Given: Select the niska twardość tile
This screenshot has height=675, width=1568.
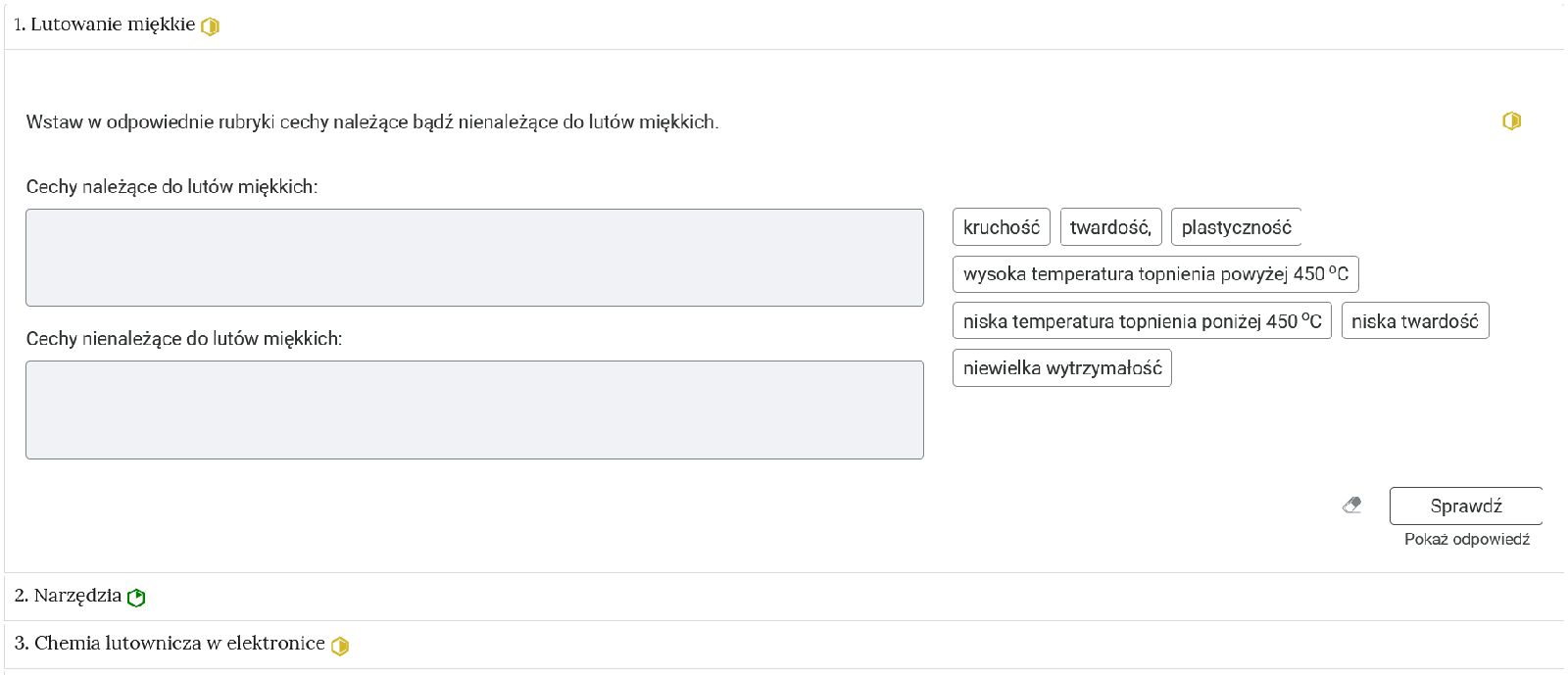Looking at the screenshot, I should tap(1415, 321).
